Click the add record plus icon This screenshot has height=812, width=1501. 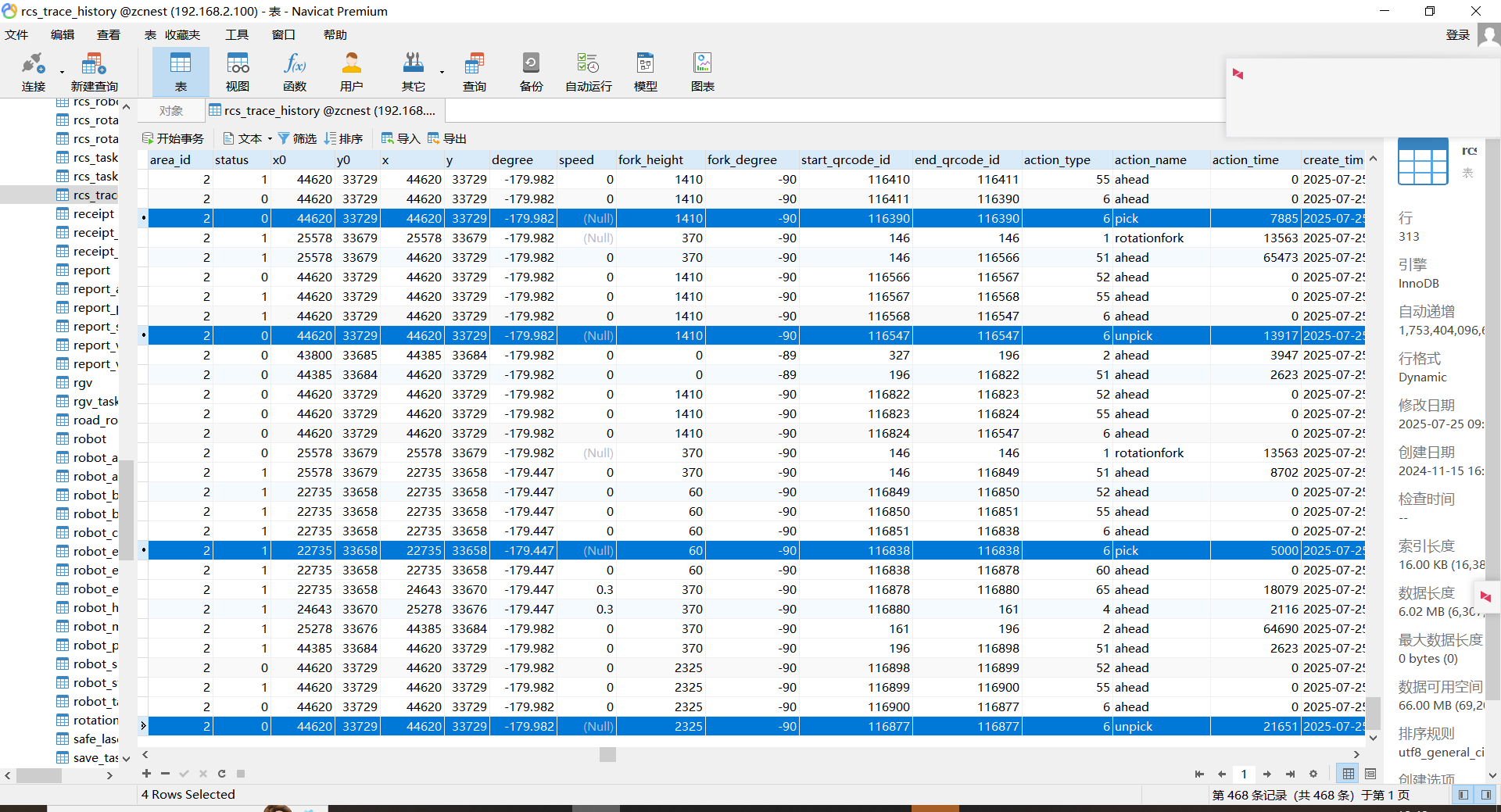point(146,774)
